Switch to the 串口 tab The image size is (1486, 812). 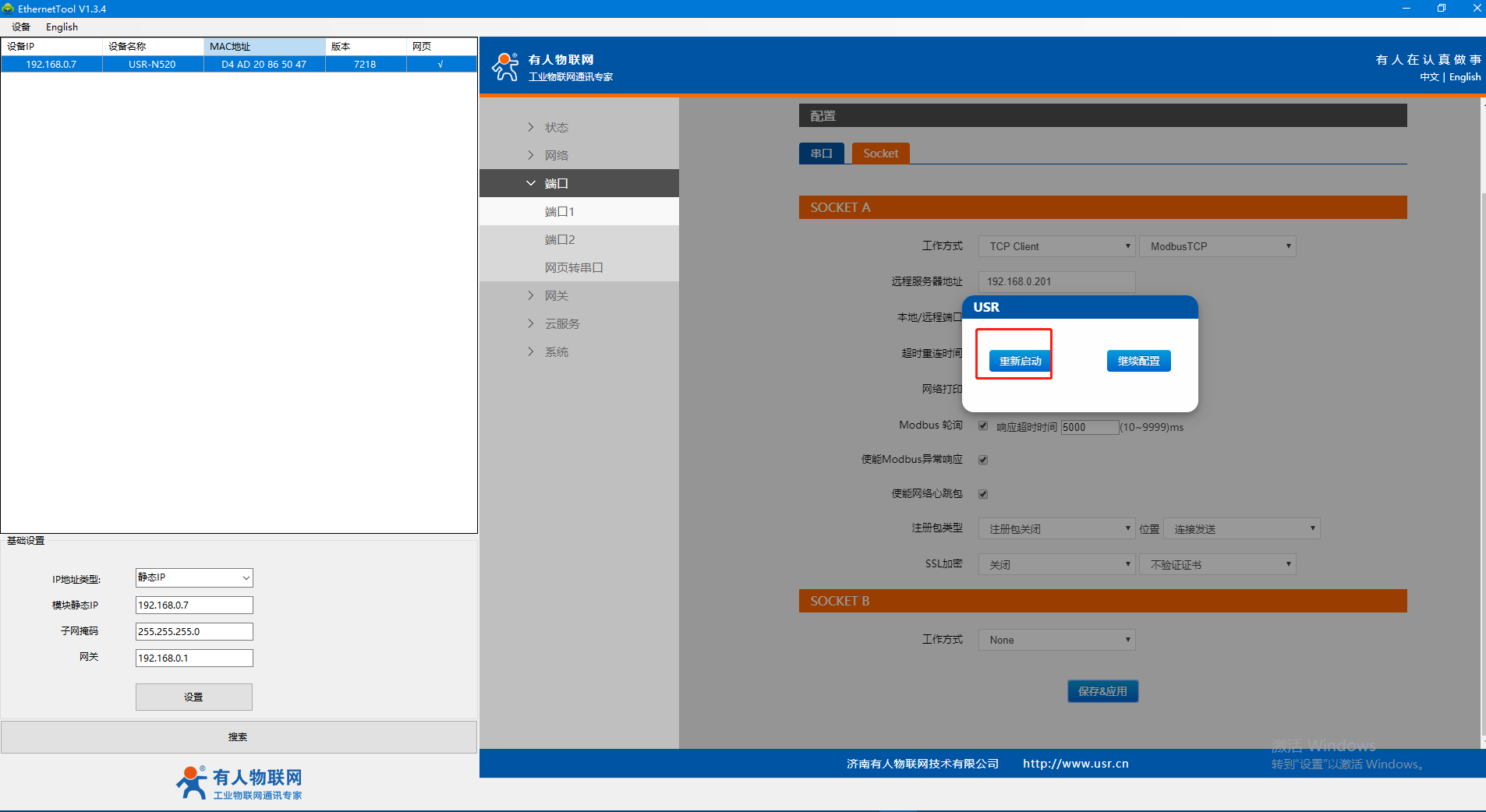[x=821, y=154]
